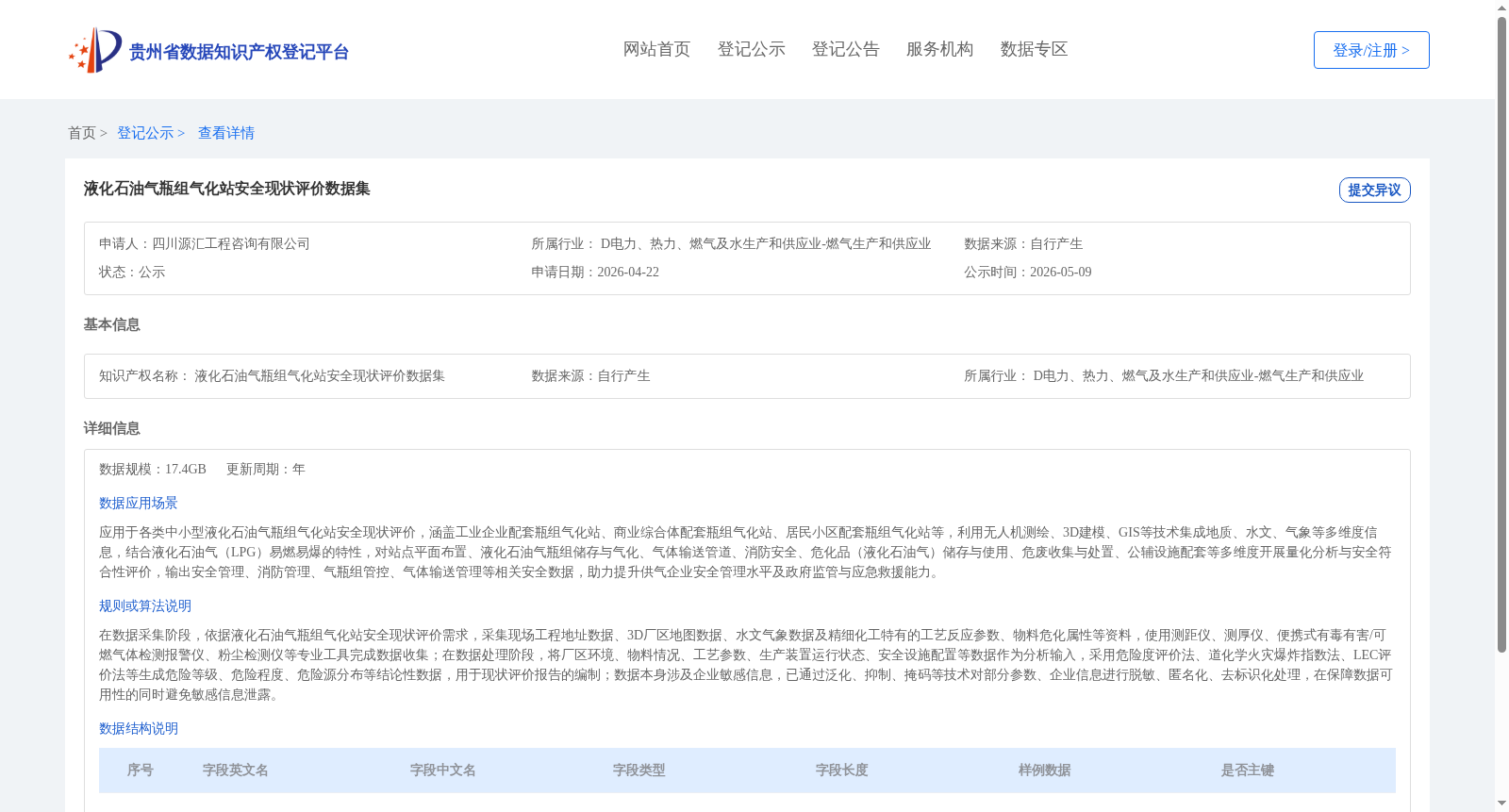Click scrollbar up arrow
The image size is (1509, 812).
pos(1502,8)
